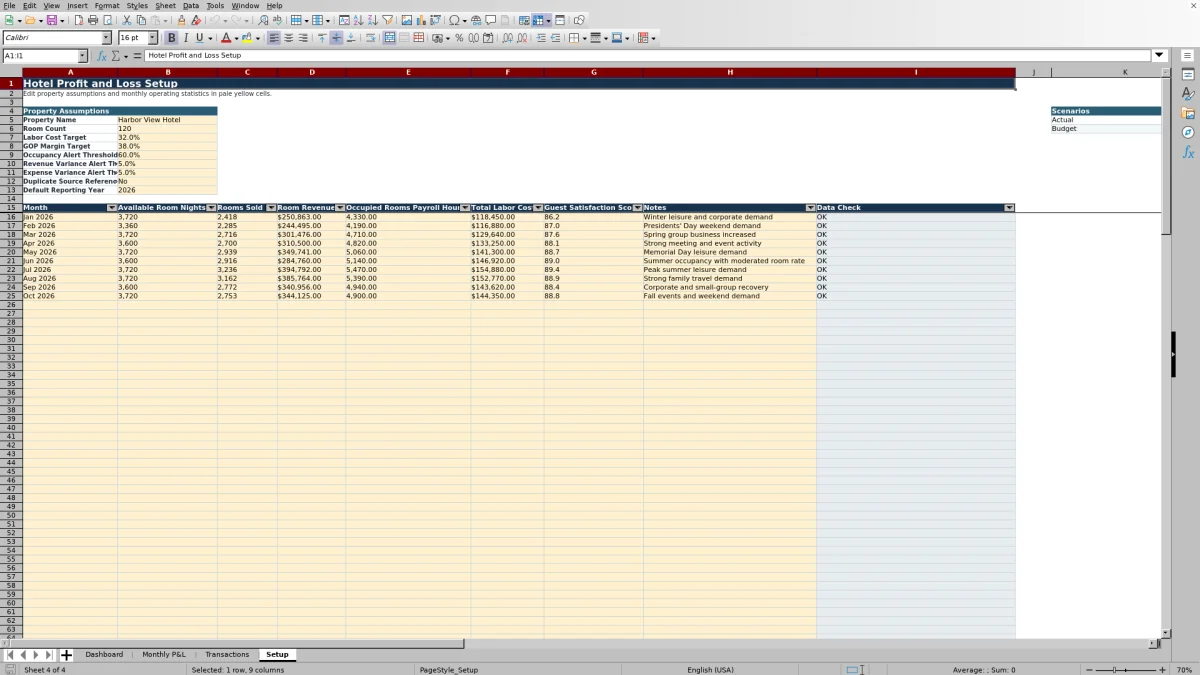Open the Font Name dropdown

pyautogui.click(x=106, y=38)
